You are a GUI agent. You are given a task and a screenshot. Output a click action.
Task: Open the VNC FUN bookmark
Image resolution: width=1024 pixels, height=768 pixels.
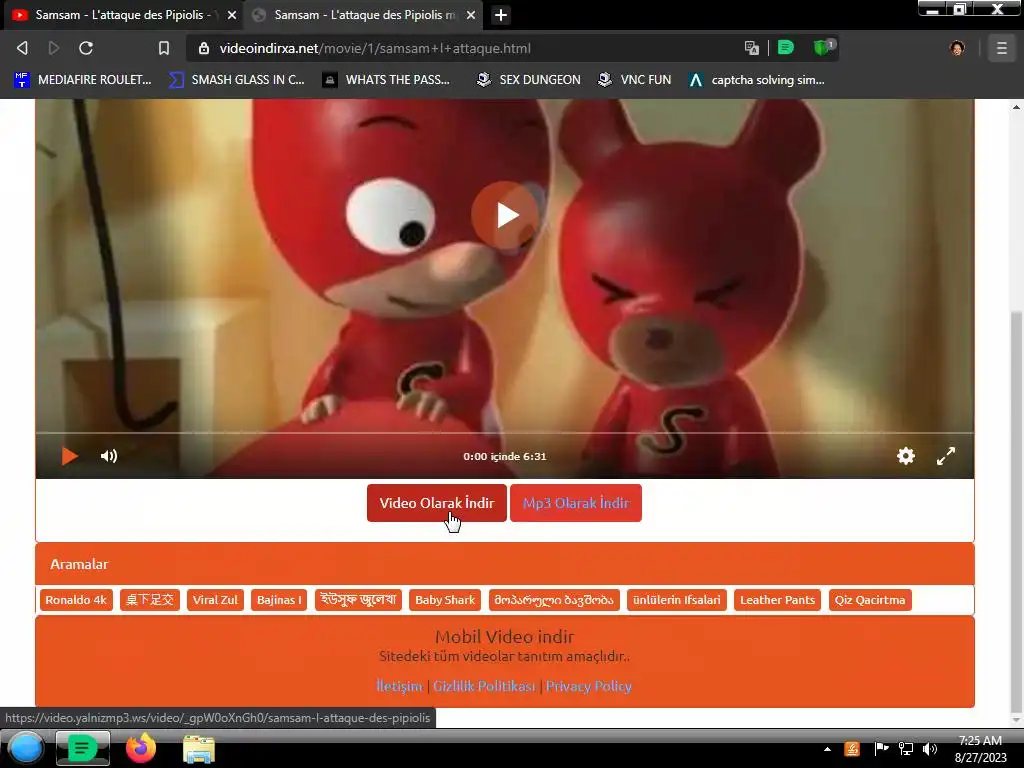[x=635, y=80]
